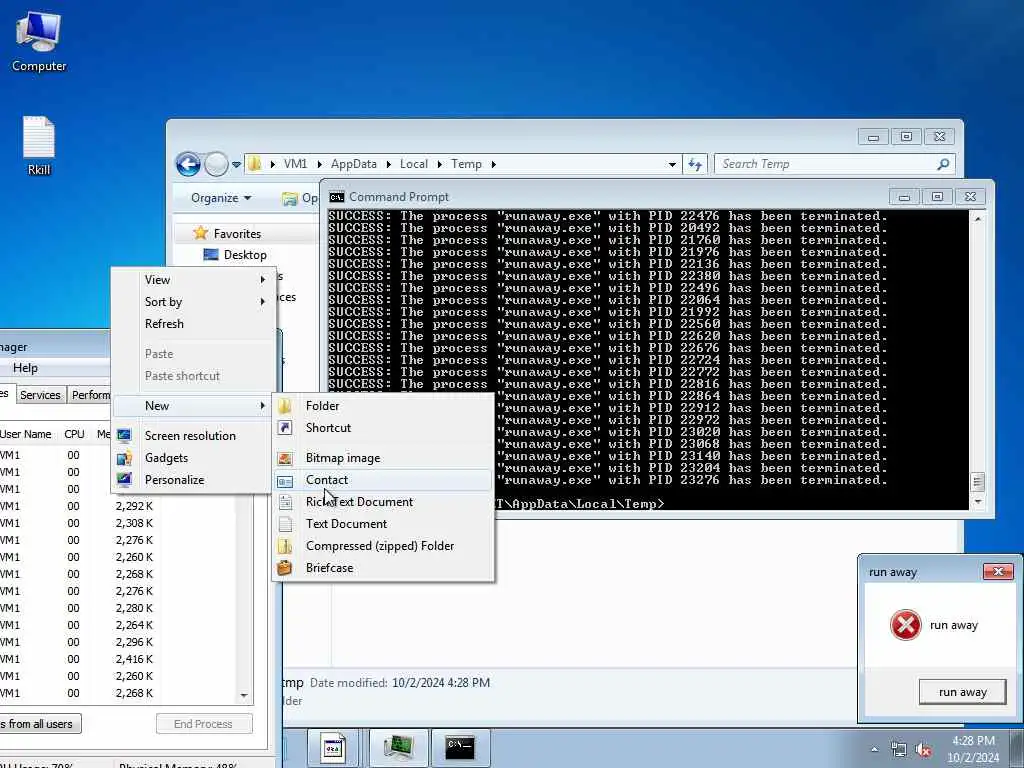Create a new Contact
The height and width of the screenshot is (768, 1024).
pos(383,480)
